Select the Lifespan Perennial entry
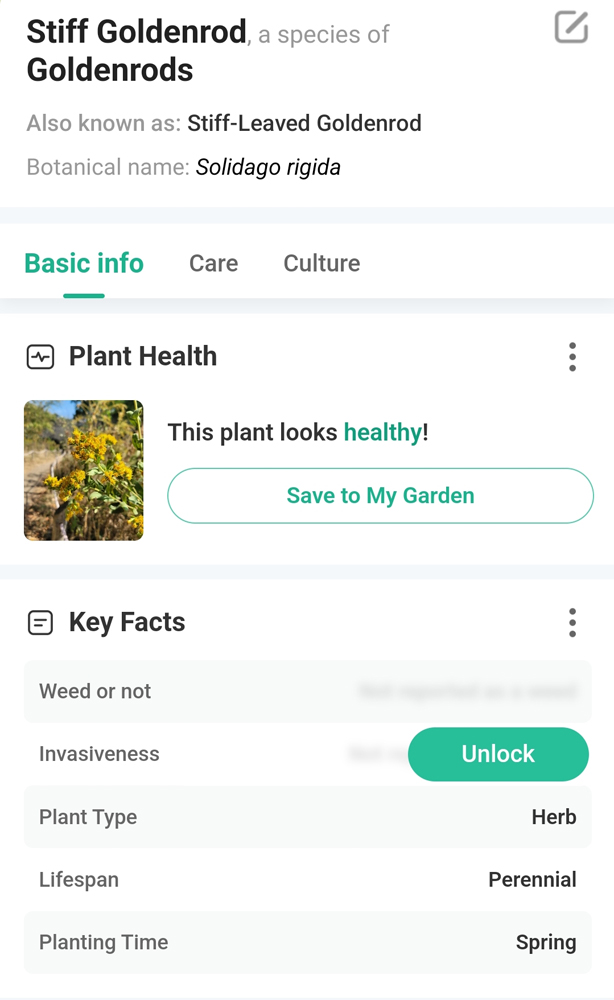The image size is (614, 1000). [x=307, y=879]
